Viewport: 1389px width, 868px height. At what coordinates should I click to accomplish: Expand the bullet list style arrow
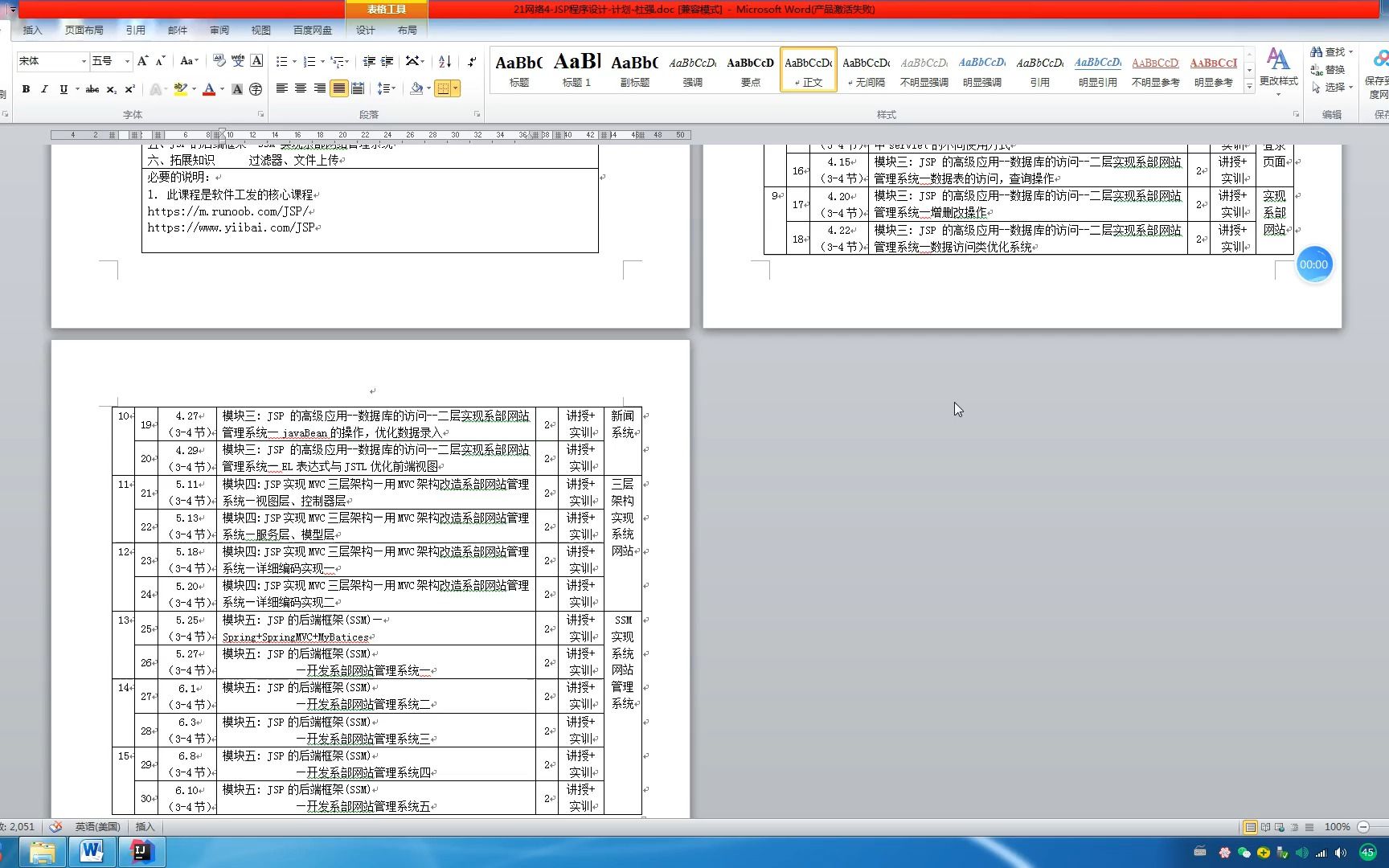(294, 62)
